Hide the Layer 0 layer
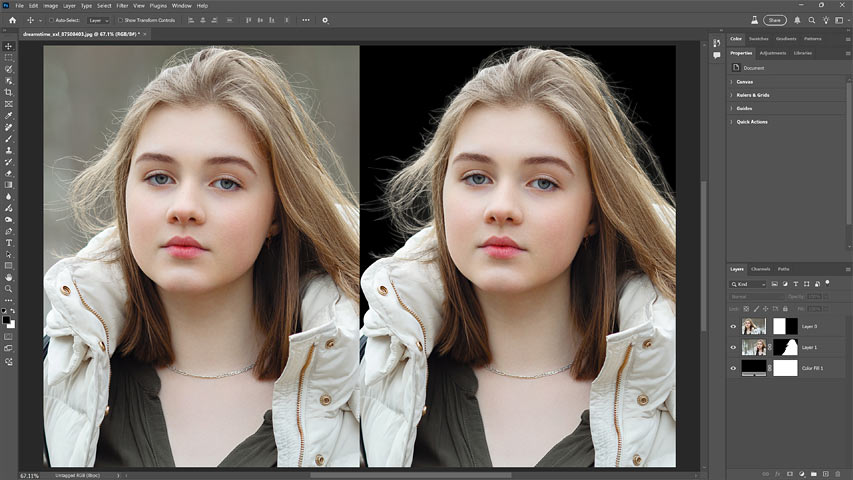This screenshot has height=480, width=853. [x=733, y=326]
